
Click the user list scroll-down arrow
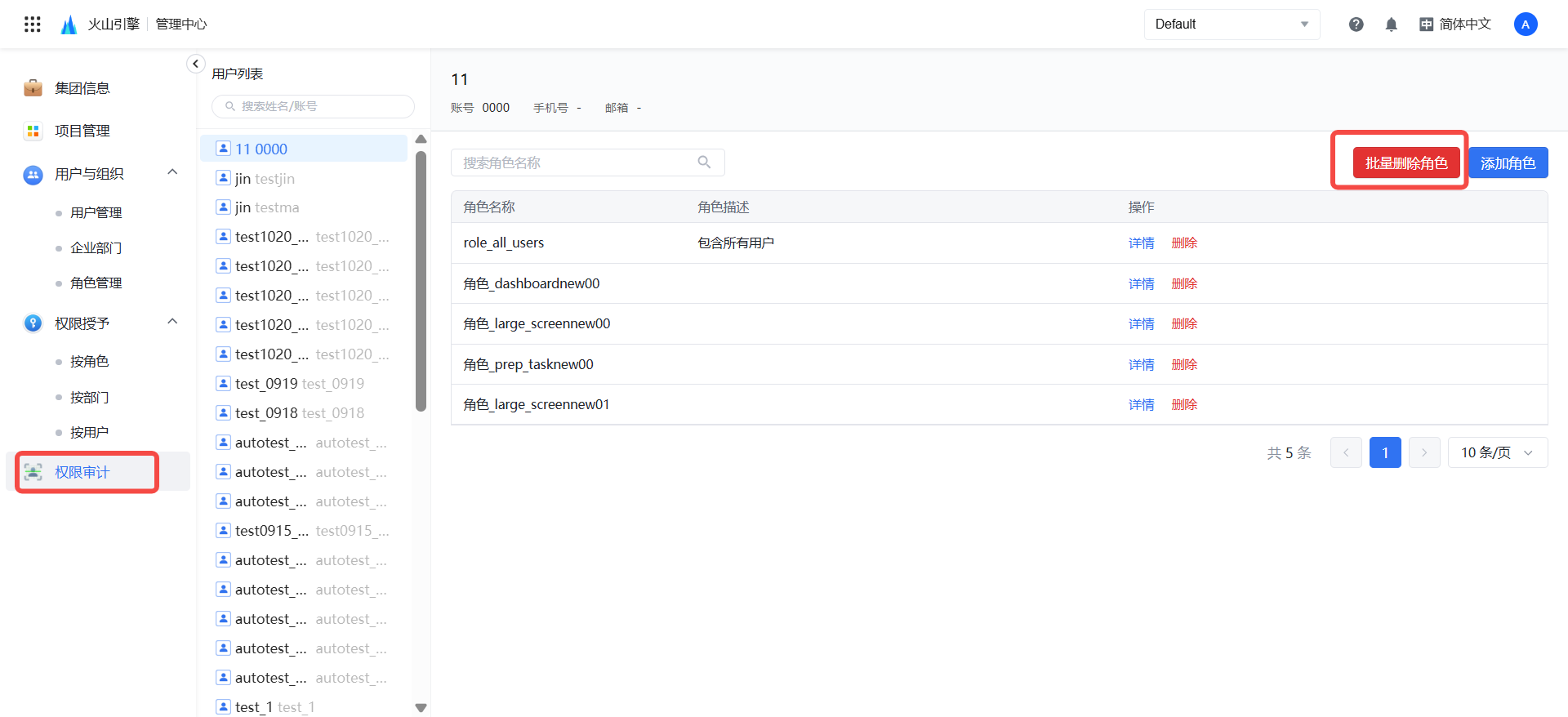coord(421,707)
